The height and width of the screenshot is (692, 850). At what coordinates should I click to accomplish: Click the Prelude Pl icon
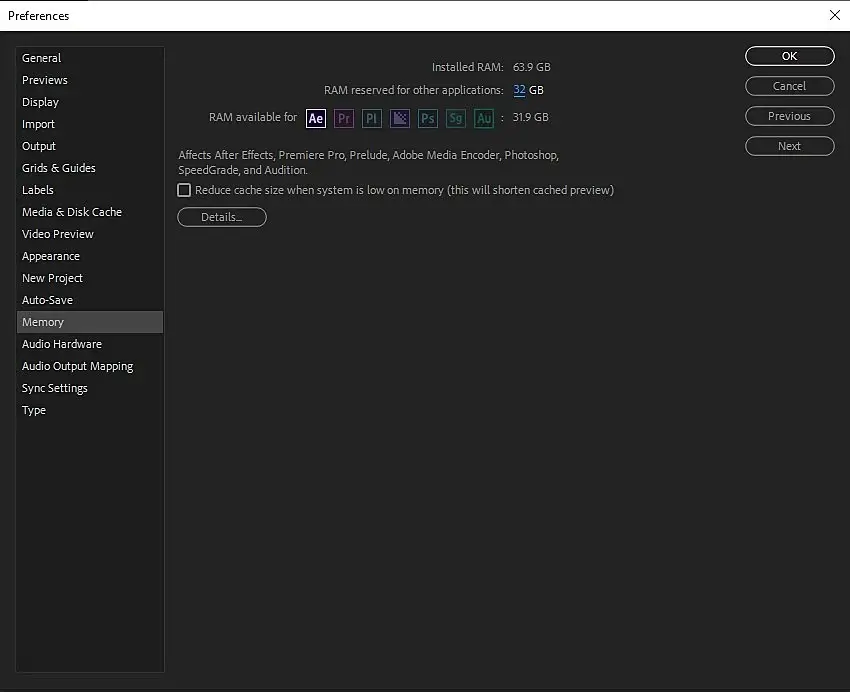click(x=372, y=118)
